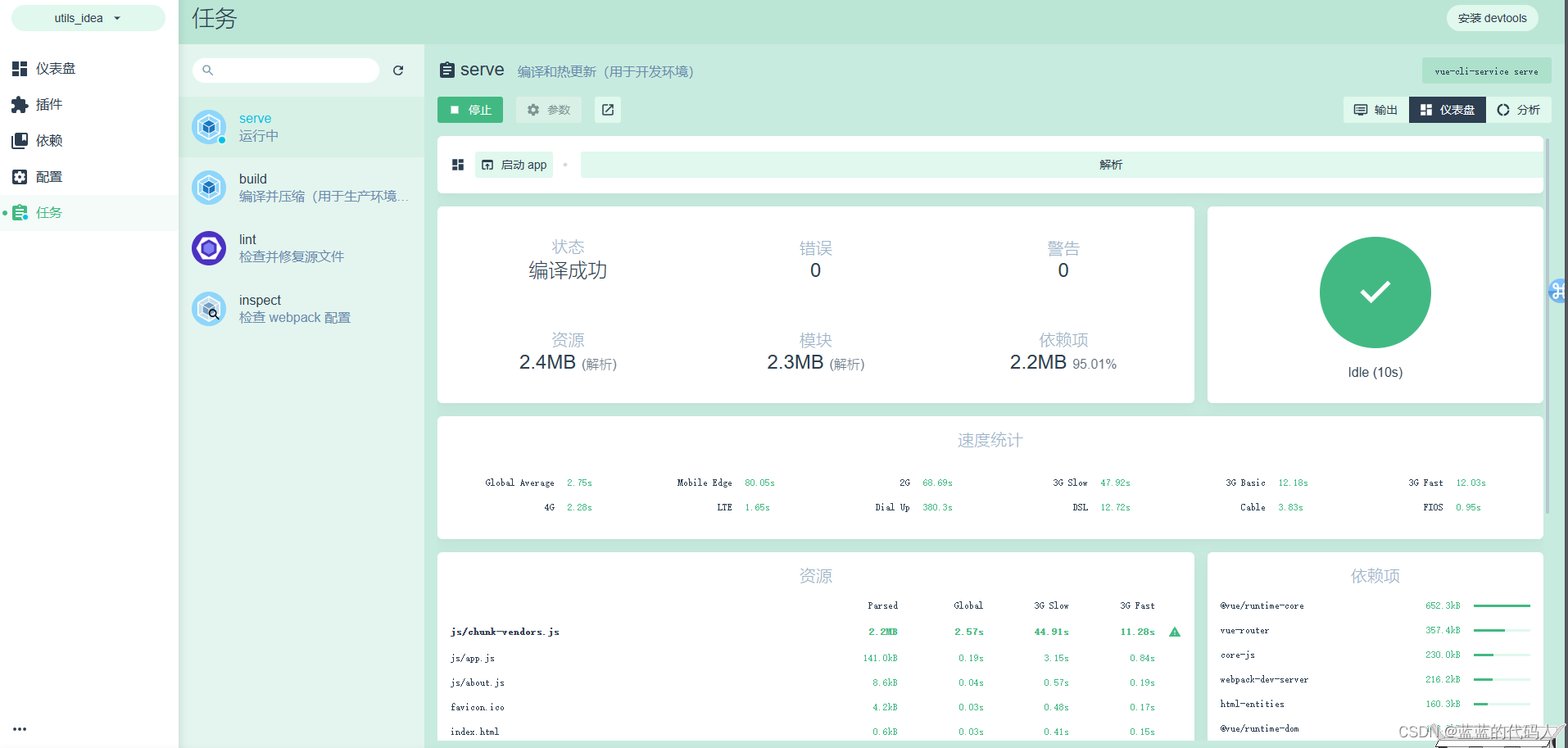Open the task parameters (参数) button
The height and width of the screenshot is (748, 1568).
click(549, 110)
